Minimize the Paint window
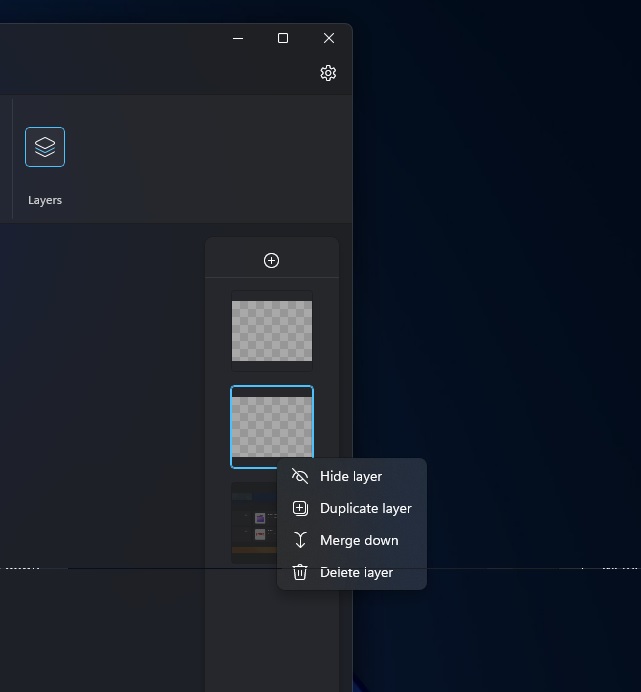The height and width of the screenshot is (692, 641). [x=238, y=38]
